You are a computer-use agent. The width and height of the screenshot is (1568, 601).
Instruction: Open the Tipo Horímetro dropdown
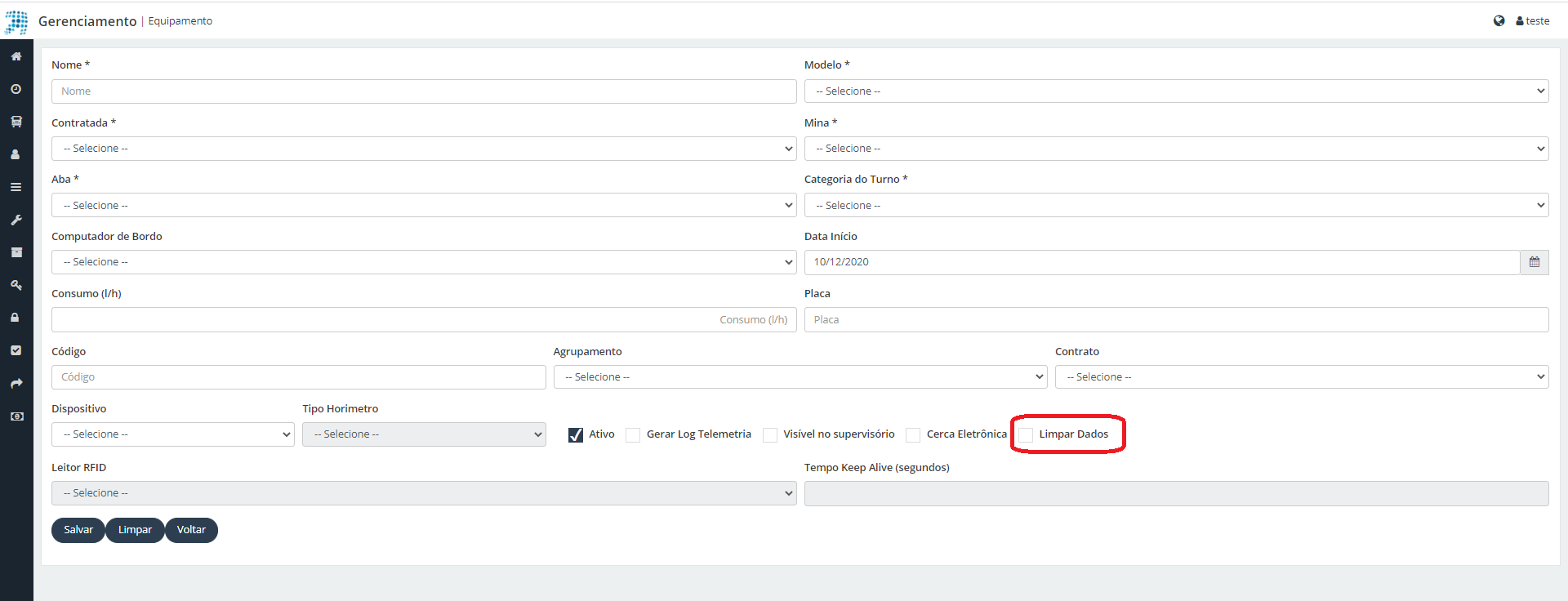[424, 434]
